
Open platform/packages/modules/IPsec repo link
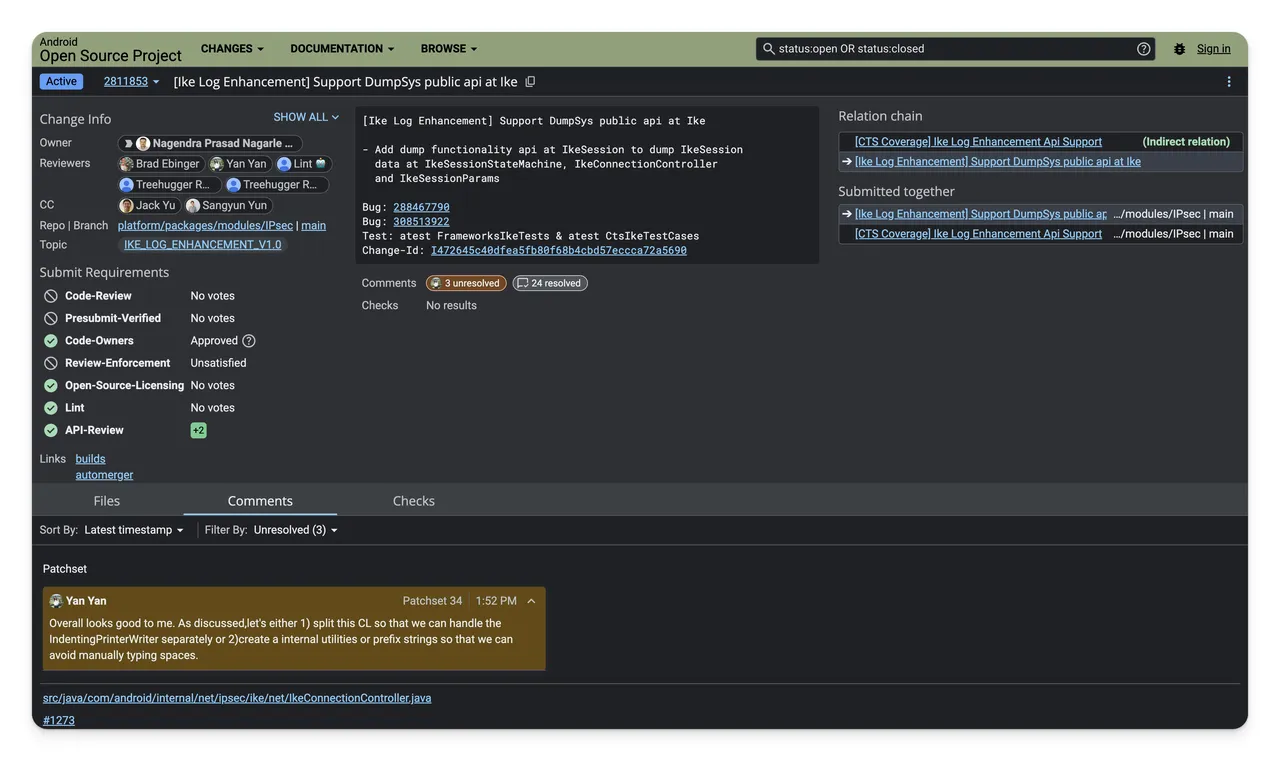pos(205,226)
